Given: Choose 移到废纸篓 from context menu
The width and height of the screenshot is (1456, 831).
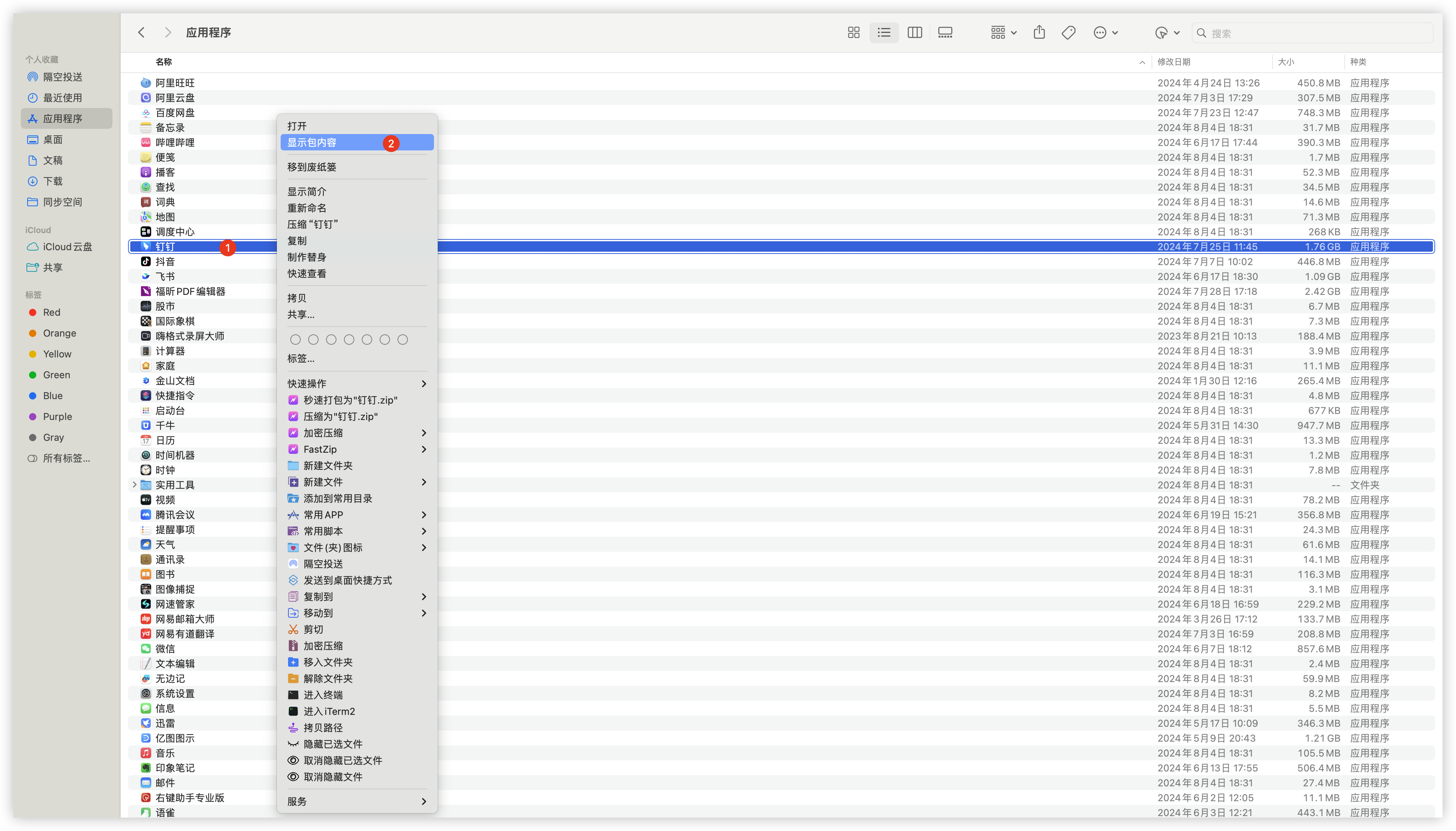Looking at the screenshot, I should (312, 167).
